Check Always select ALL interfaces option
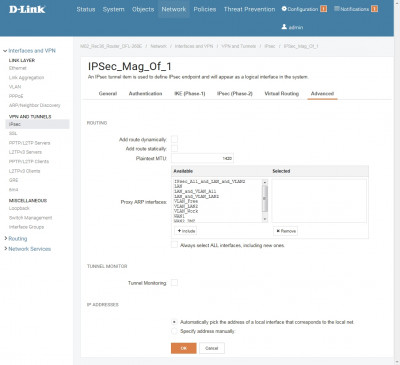Viewport: 400px width, 365px height. click(x=174, y=245)
